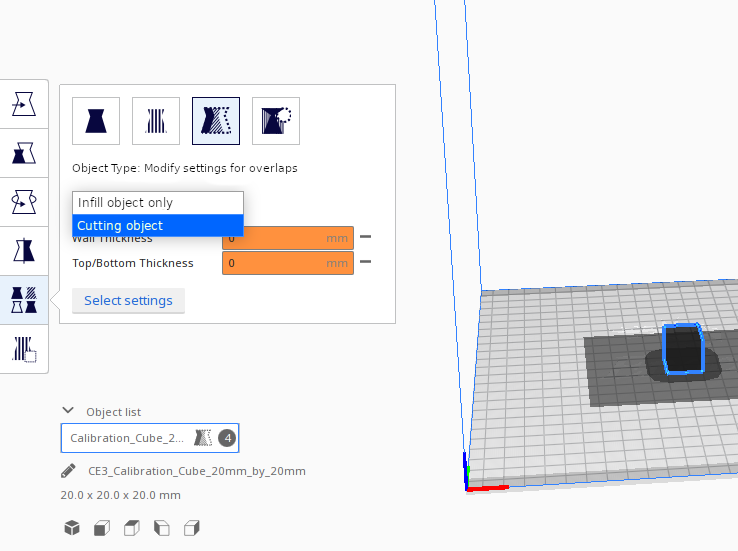Choose Modify settings for overlaps type
This screenshot has width=738, height=551.
216,121
